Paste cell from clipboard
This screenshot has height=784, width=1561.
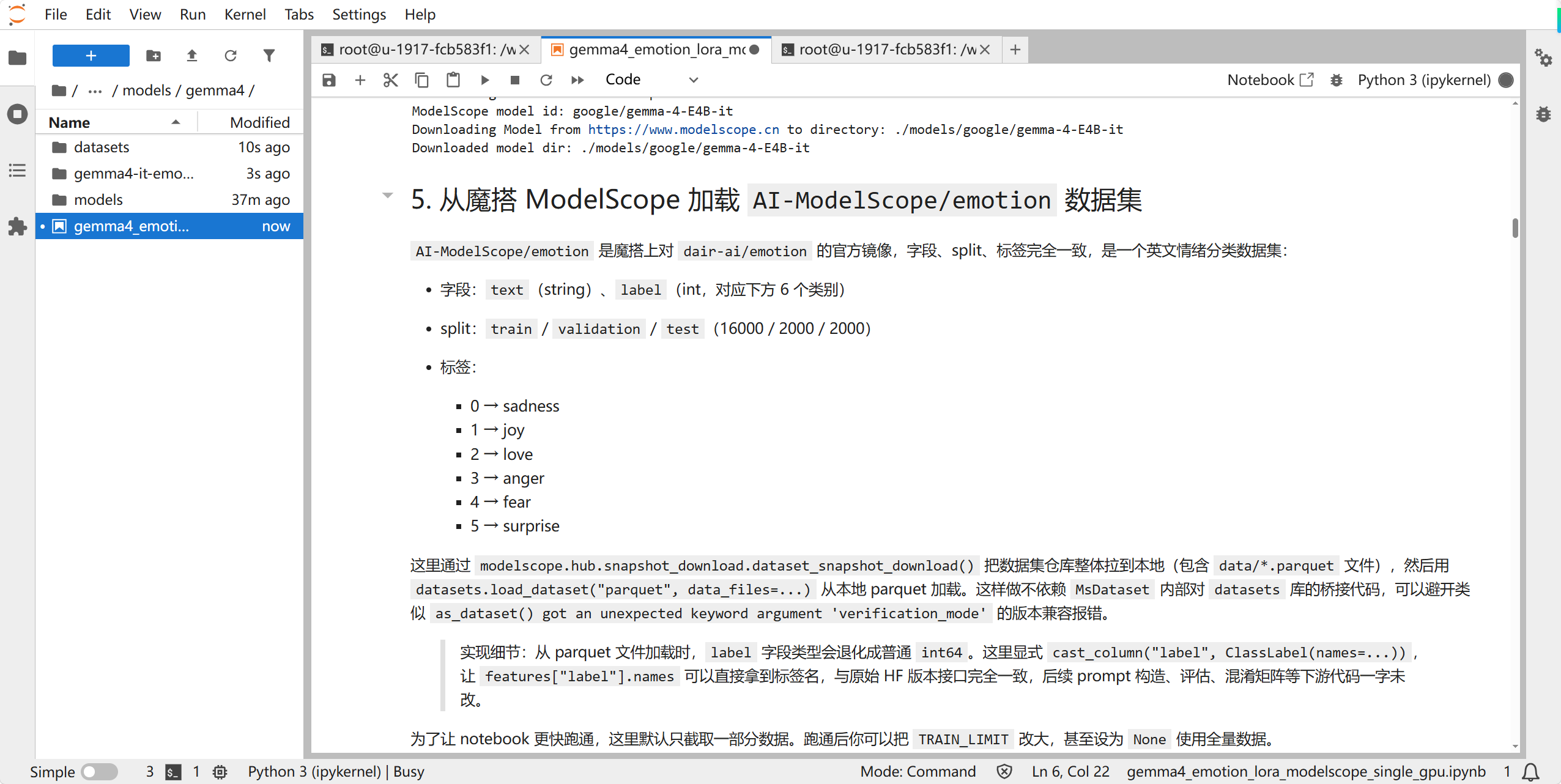453,80
